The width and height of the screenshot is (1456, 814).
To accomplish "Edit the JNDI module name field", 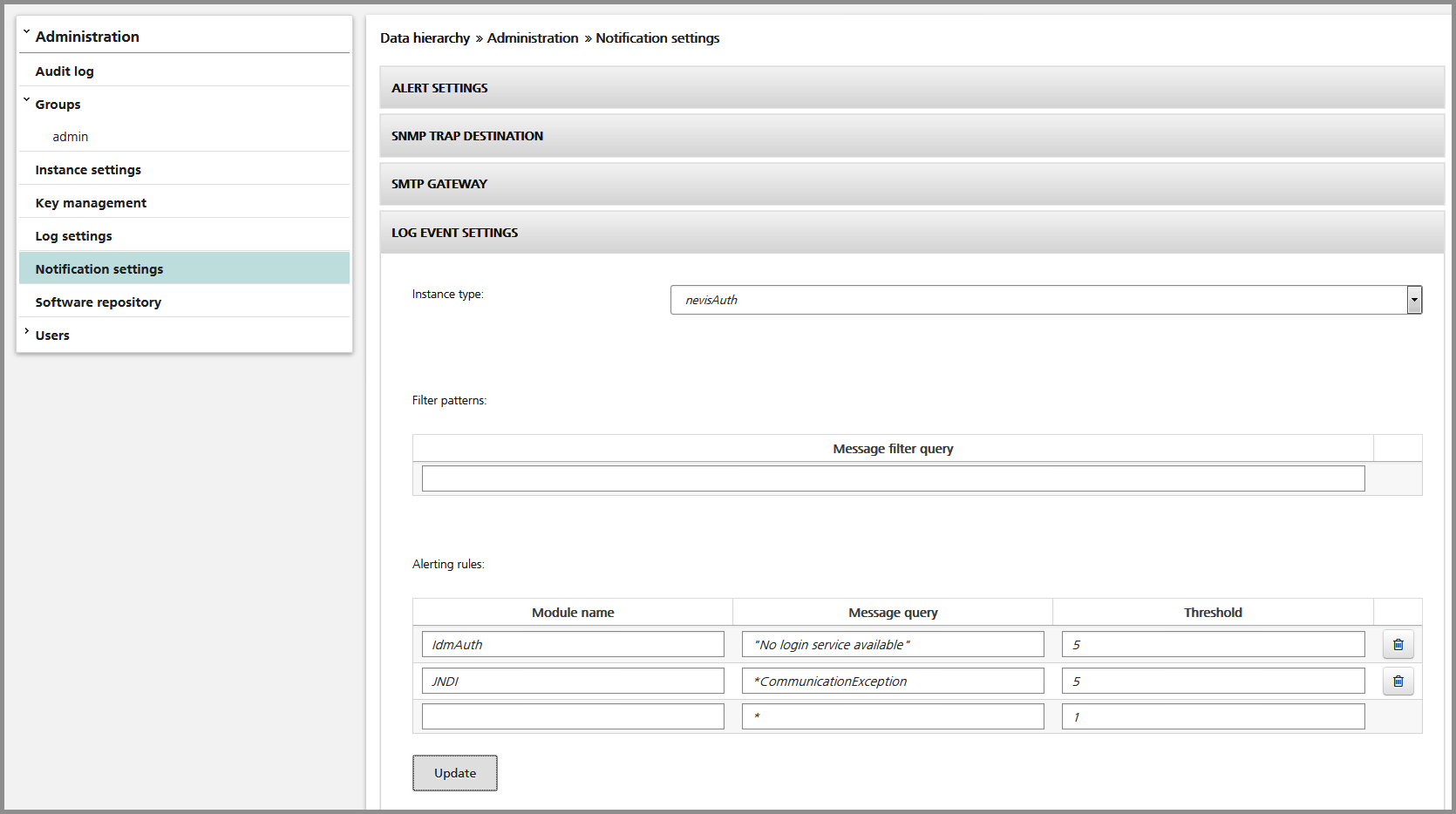I will click(x=573, y=681).
